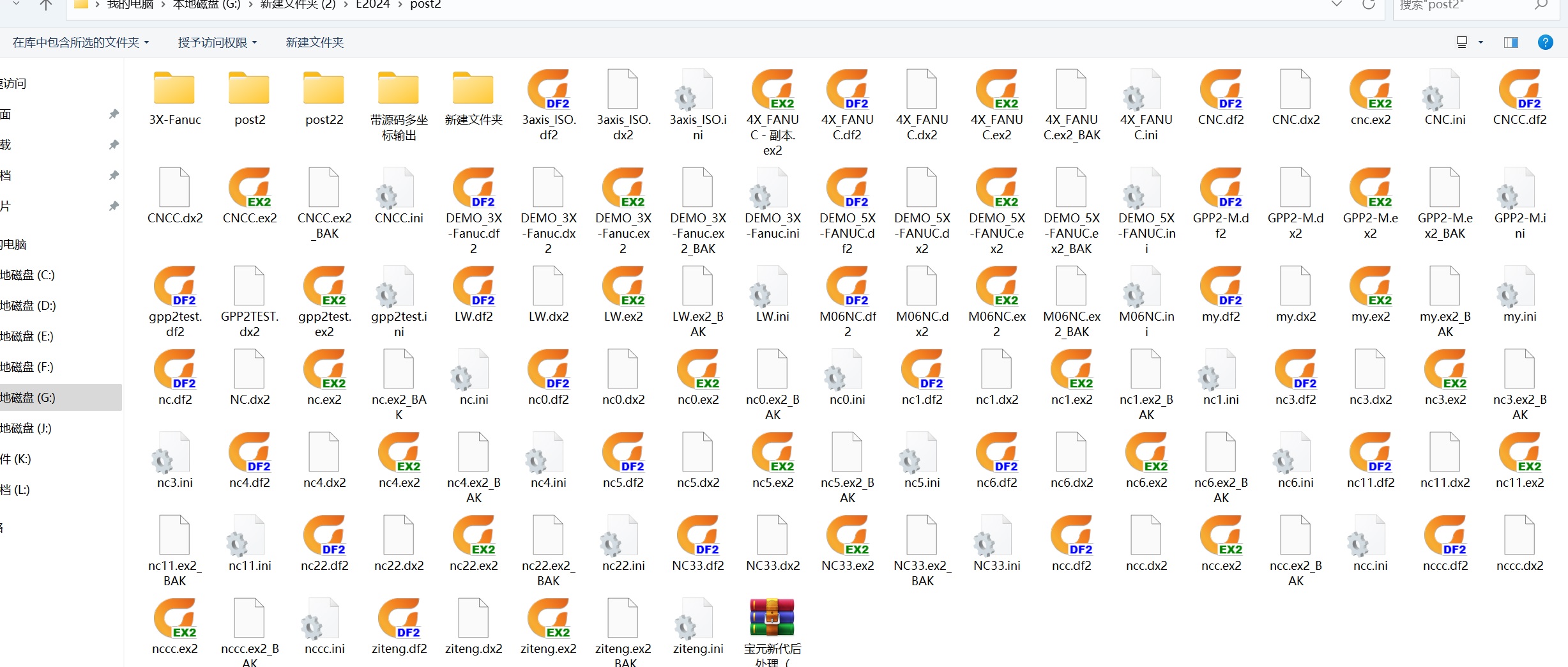Select the post22 folder icon
The height and width of the screenshot is (667, 1568).
click(x=324, y=88)
